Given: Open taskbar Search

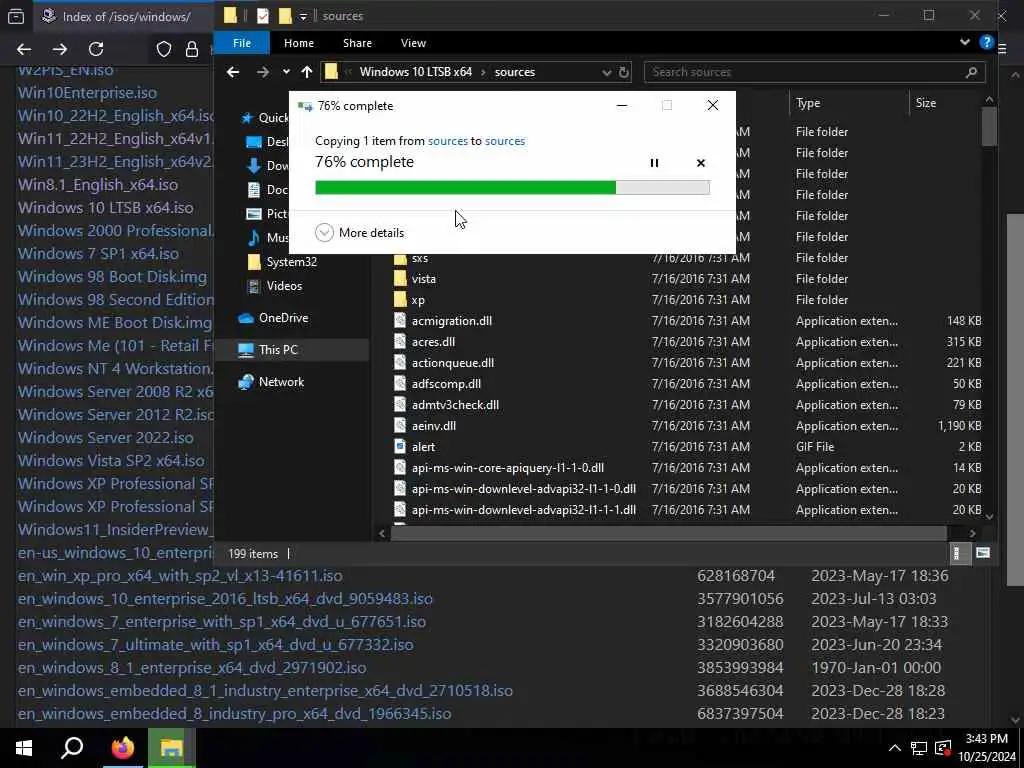Looking at the screenshot, I should pos(72,748).
